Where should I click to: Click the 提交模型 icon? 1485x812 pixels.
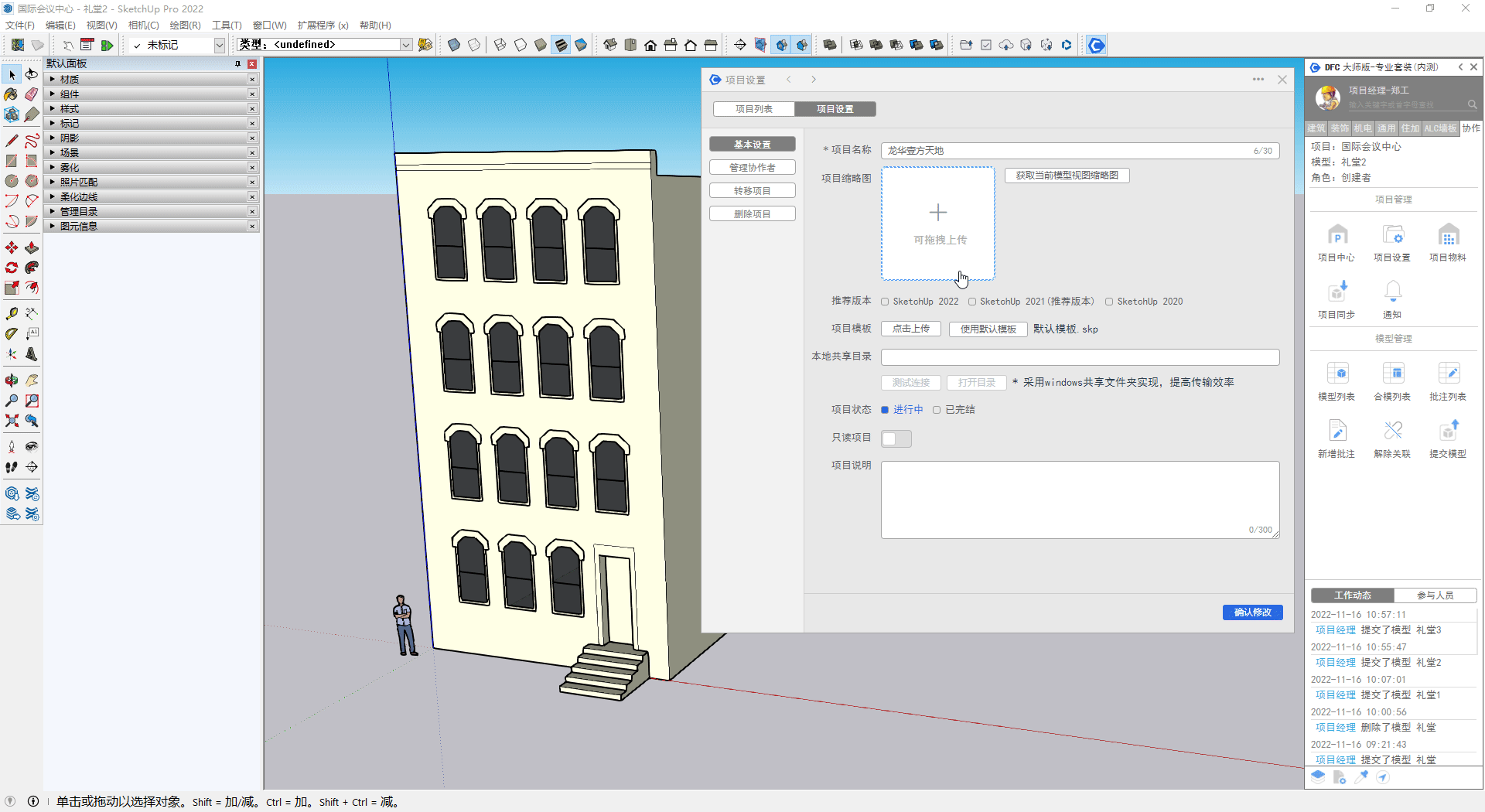tap(1447, 432)
